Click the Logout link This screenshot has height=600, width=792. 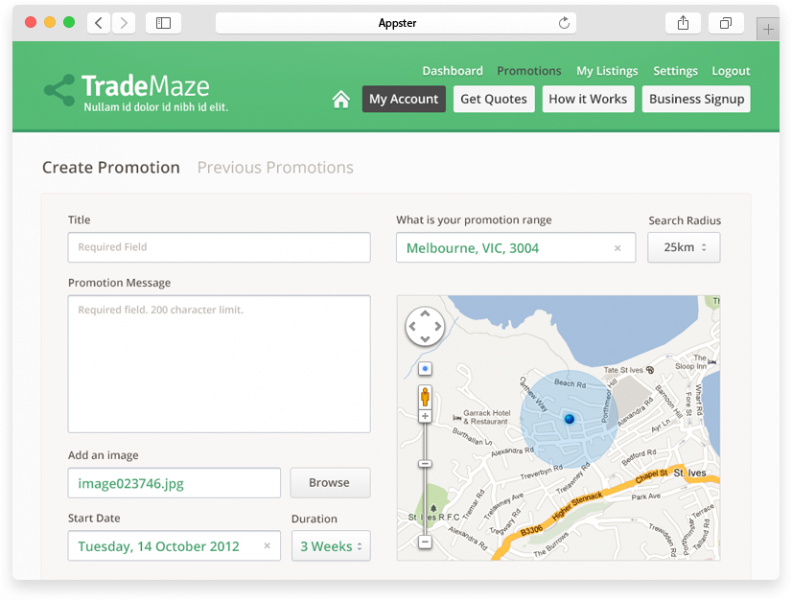[731, 71]
